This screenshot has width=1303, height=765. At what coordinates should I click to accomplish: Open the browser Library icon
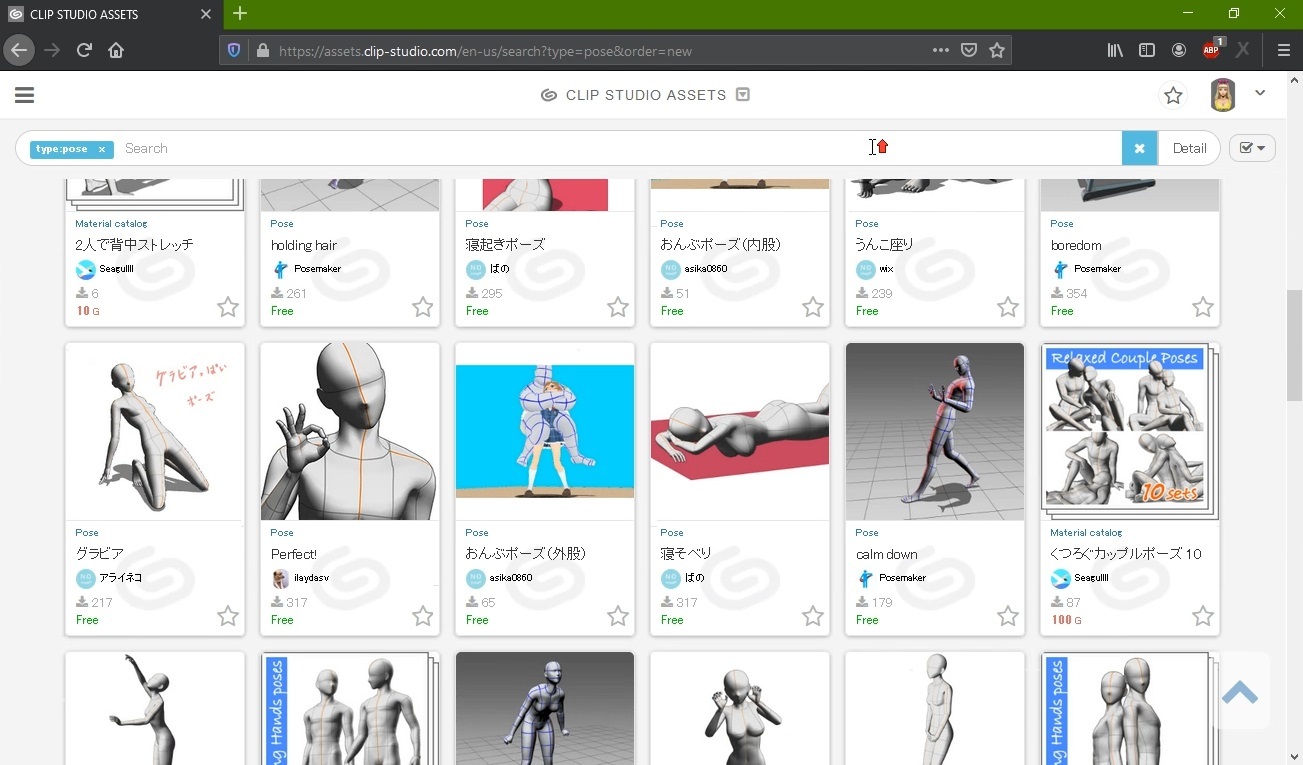click(1115, 50)
